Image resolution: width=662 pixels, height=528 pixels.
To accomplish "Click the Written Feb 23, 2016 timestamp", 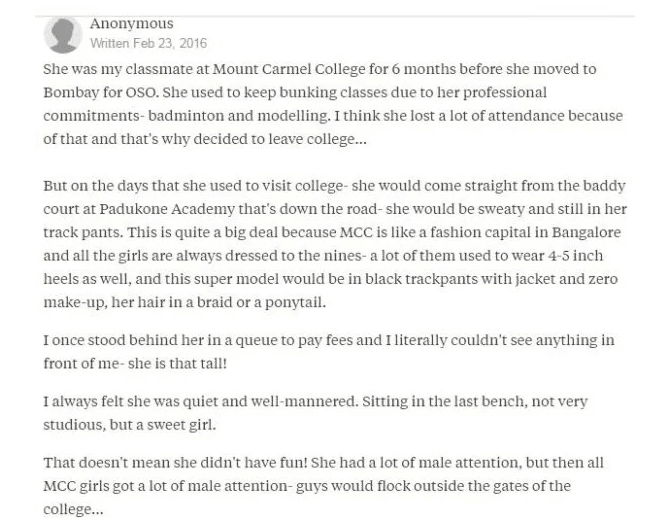I will 149,43.
